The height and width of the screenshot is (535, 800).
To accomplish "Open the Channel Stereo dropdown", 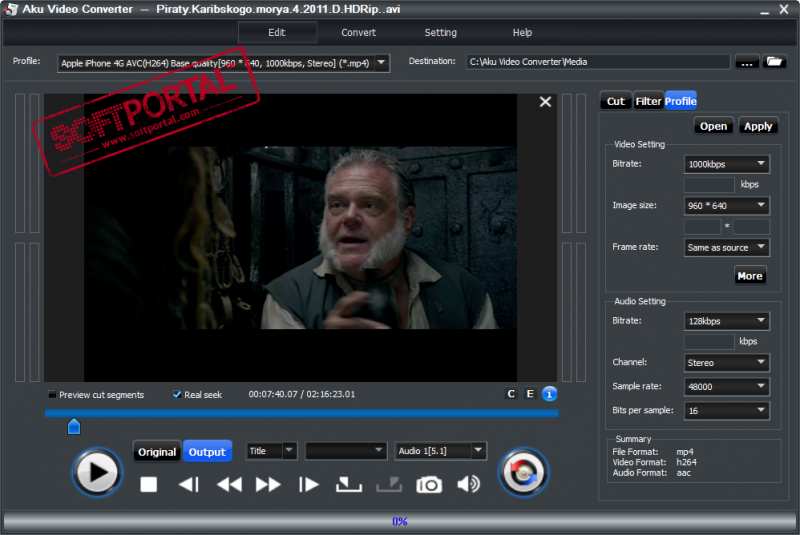I will [726, 363].
